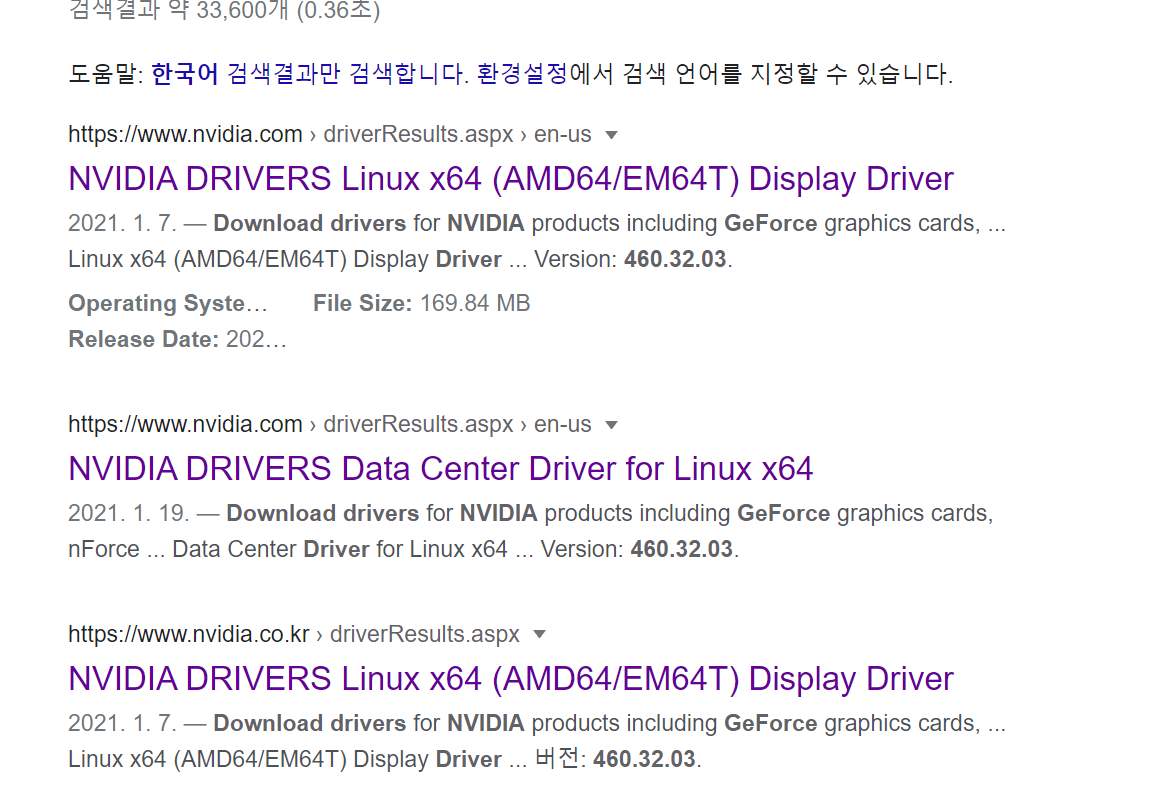The width and height of the screenshot is (1155, 811).
Task: Open first NVIDIA DRIVERS Linux x64 Display Driver result
Action: (510, 179)
